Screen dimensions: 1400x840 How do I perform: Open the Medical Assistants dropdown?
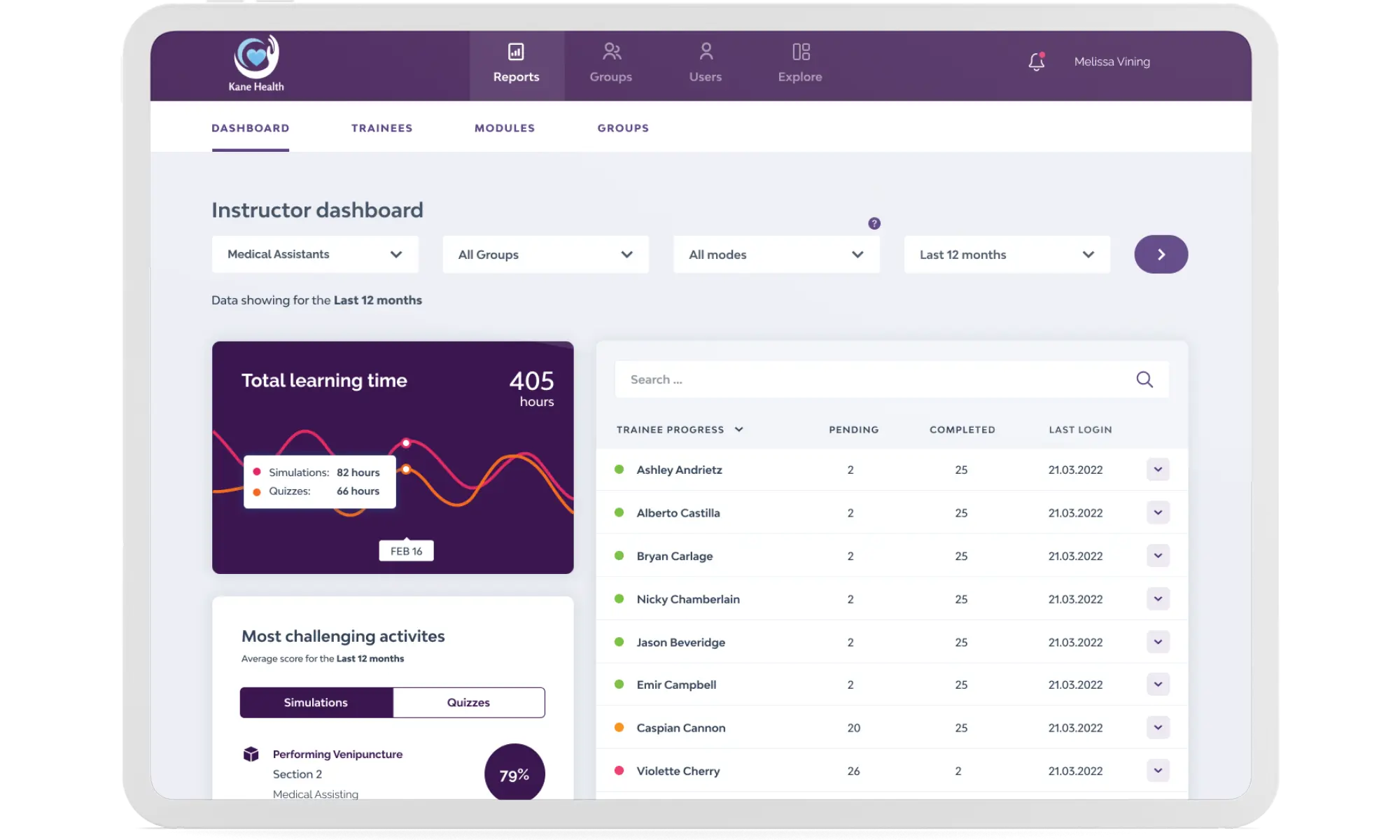pyautogui.click(x=315, y=254)
